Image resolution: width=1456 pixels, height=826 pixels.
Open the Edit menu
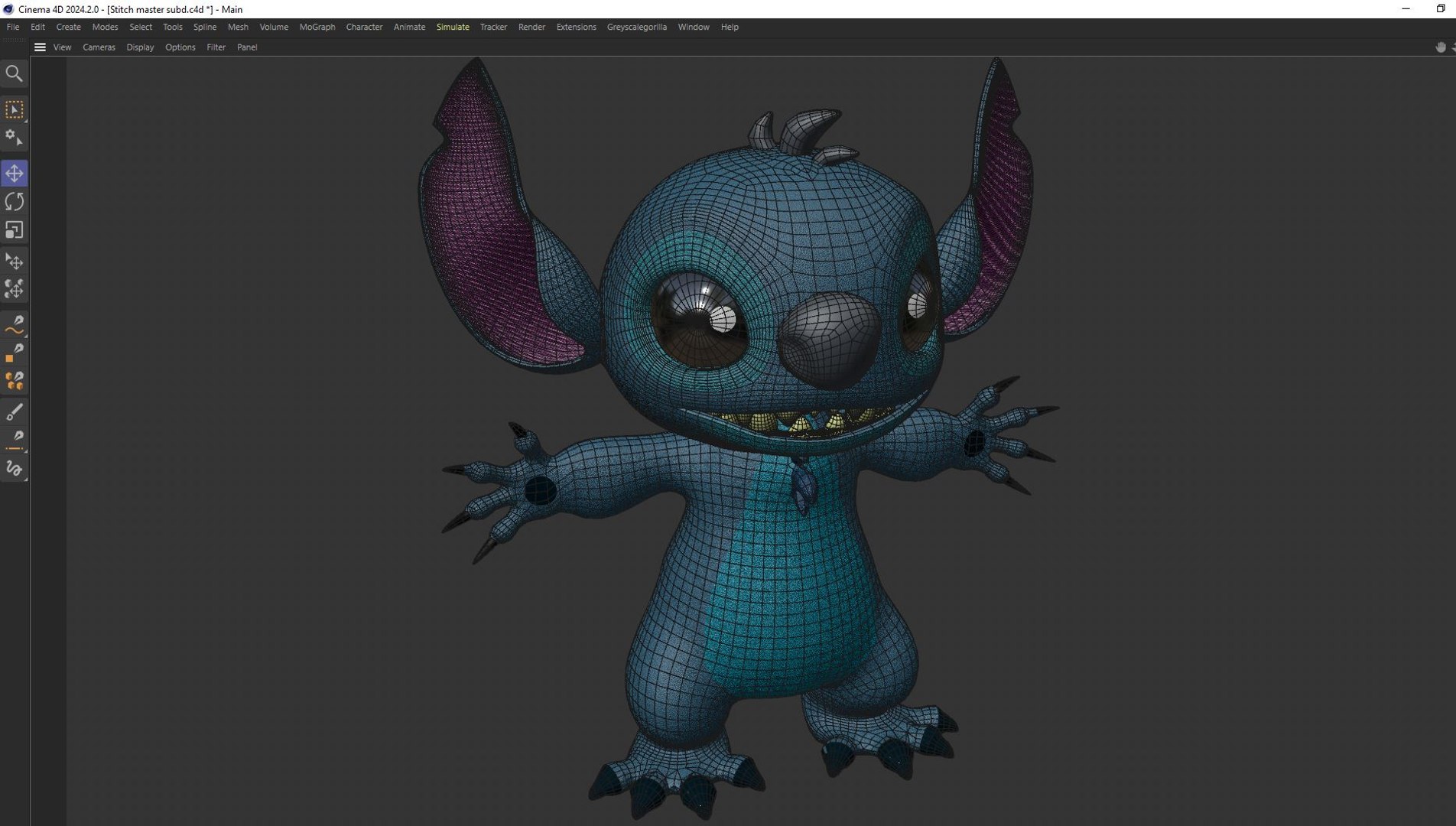37,27
